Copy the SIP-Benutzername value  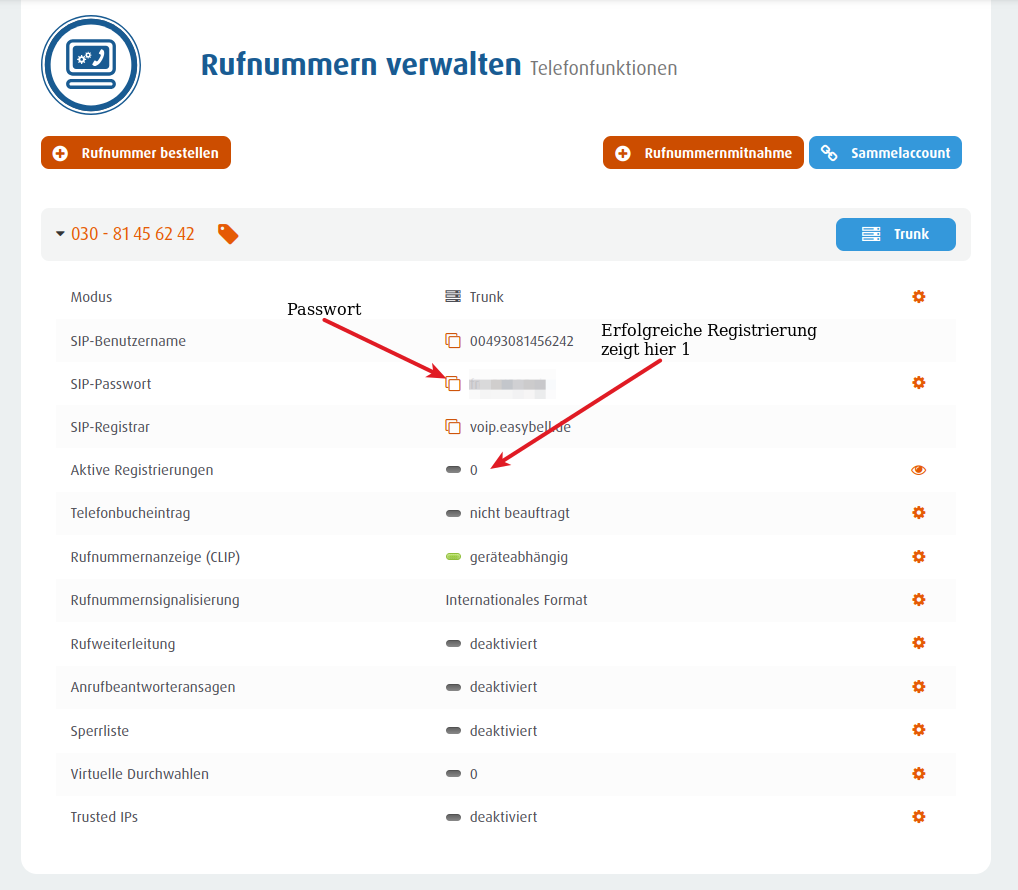pos(453,341)
